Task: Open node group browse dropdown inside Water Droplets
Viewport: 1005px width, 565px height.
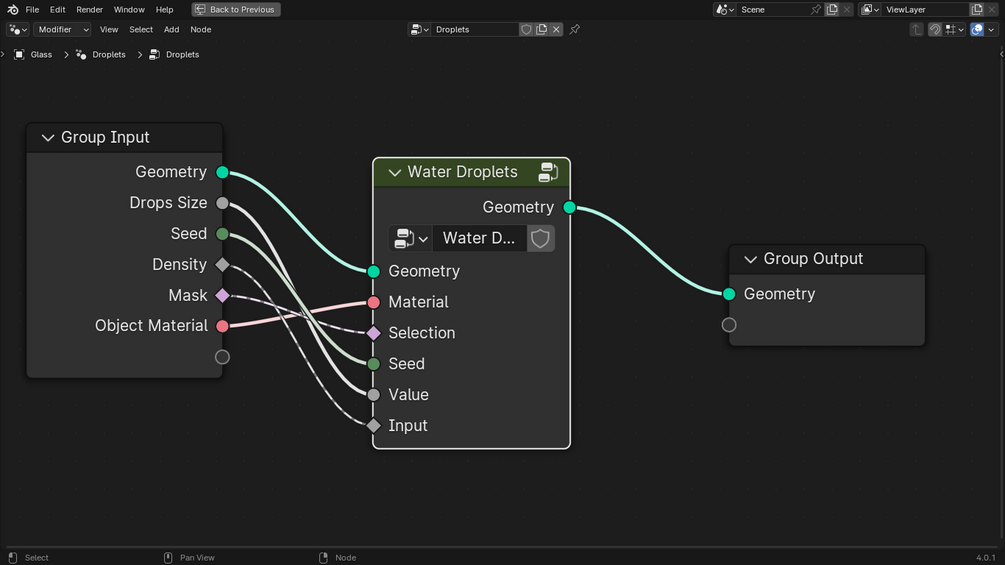Action: (410, 238)
